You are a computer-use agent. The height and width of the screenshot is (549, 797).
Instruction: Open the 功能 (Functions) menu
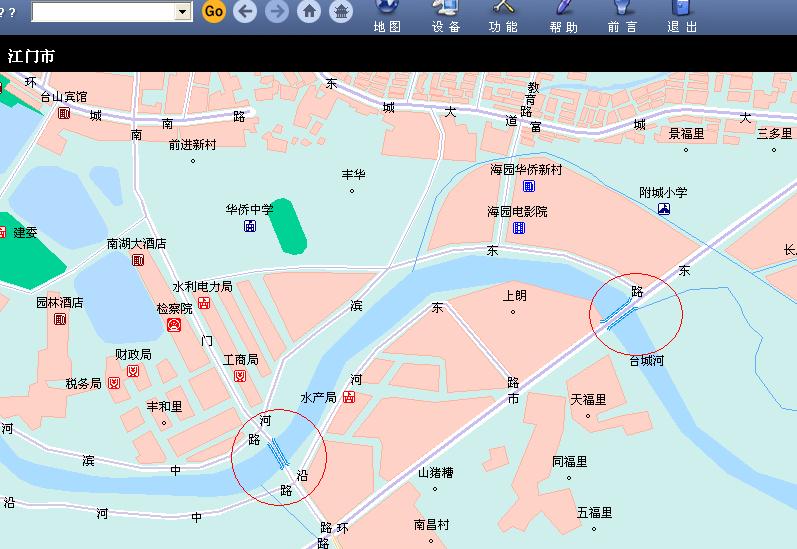[503, 16]
